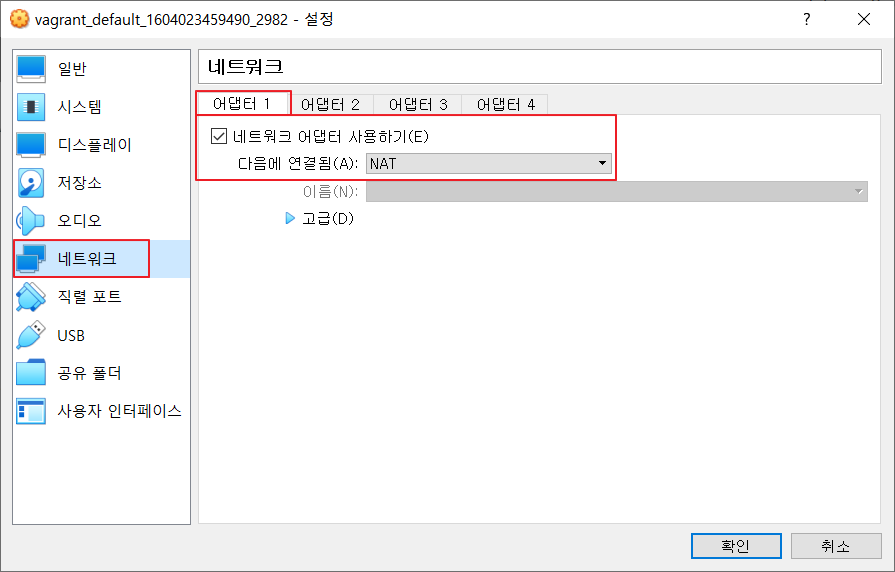
Task: Open the 일반 (General) settings icon
Action: point(31,69)
